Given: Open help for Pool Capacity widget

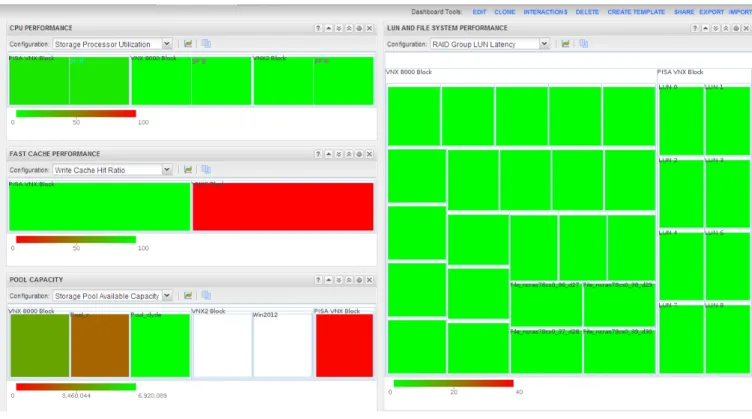Looking at the screenshot, I should coord(318,280).
